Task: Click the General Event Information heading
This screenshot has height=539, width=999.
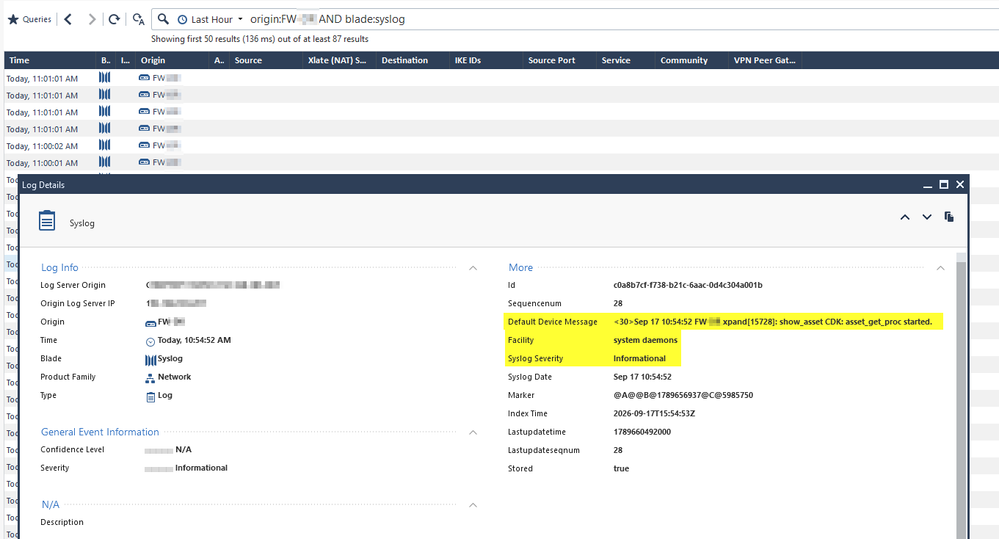Action: [100, 432]
